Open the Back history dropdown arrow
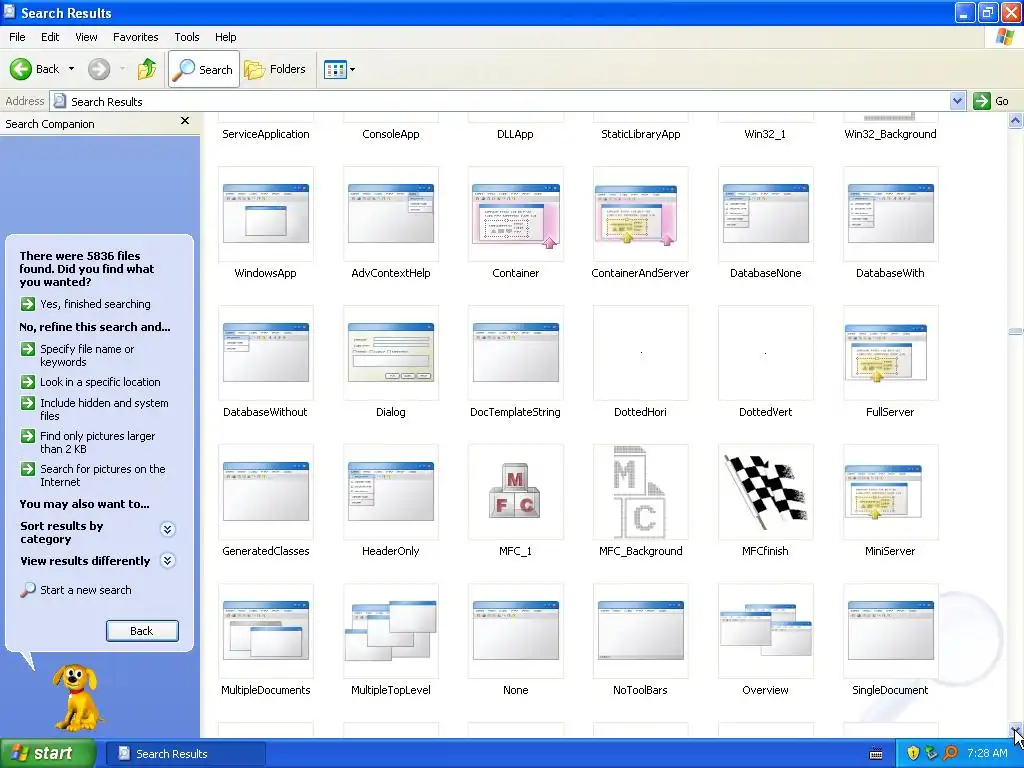 click(71, 69)
